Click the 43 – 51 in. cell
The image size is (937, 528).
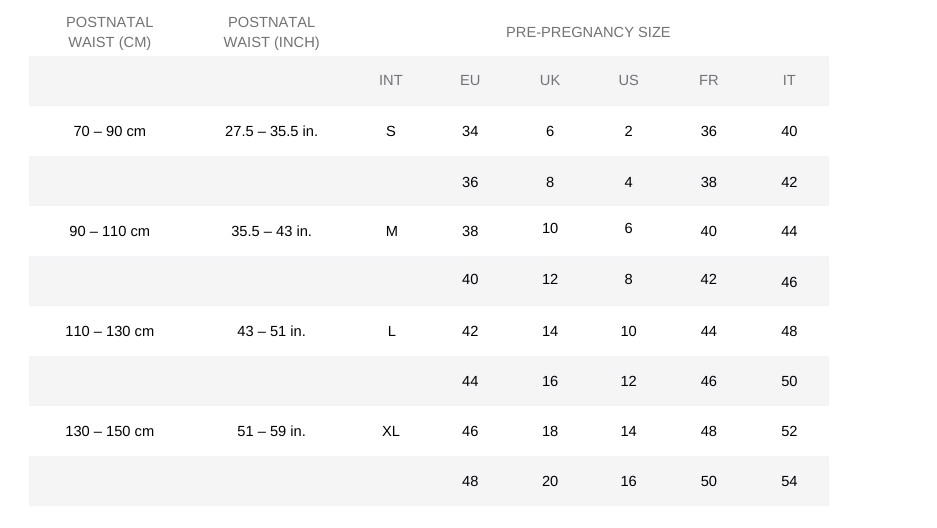click(x=271, y=331)
